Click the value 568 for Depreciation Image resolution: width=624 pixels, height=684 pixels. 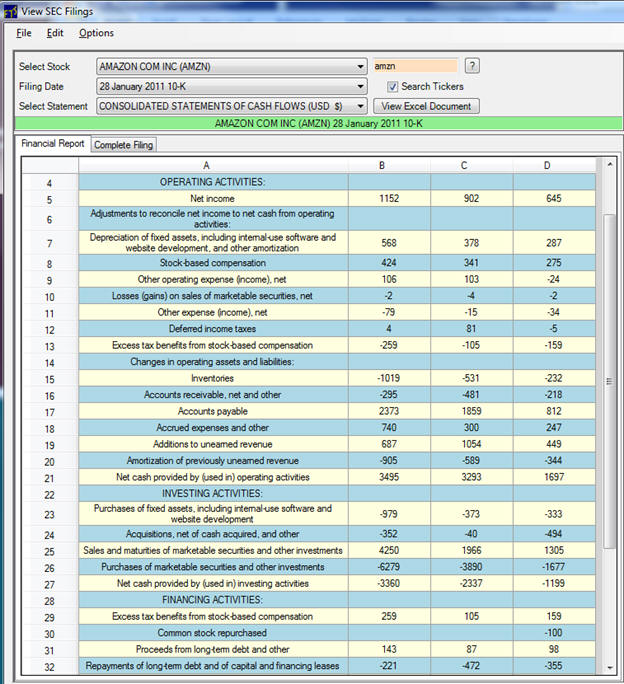(x=389, y=243)
